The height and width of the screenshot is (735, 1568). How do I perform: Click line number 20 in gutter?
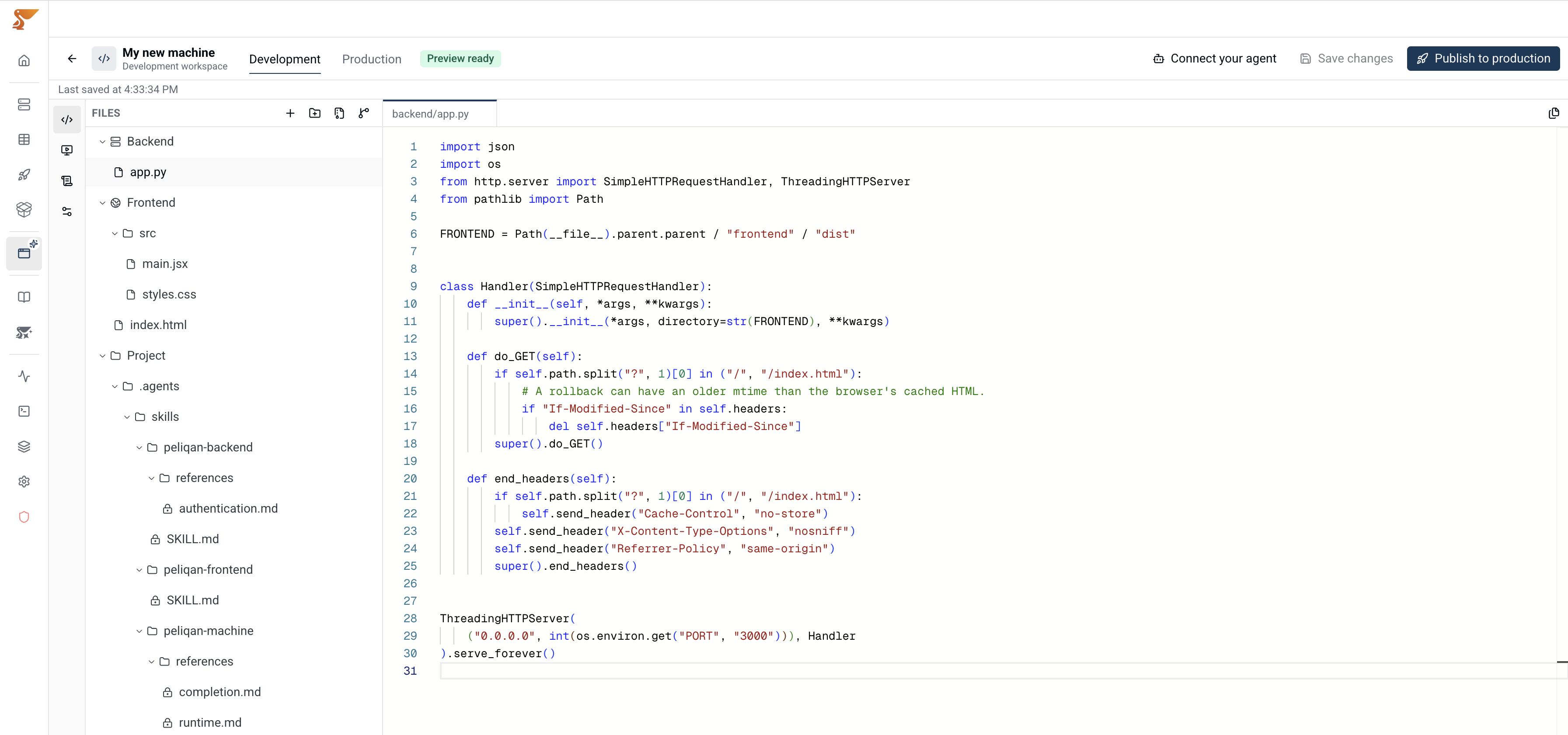[410, 479]
